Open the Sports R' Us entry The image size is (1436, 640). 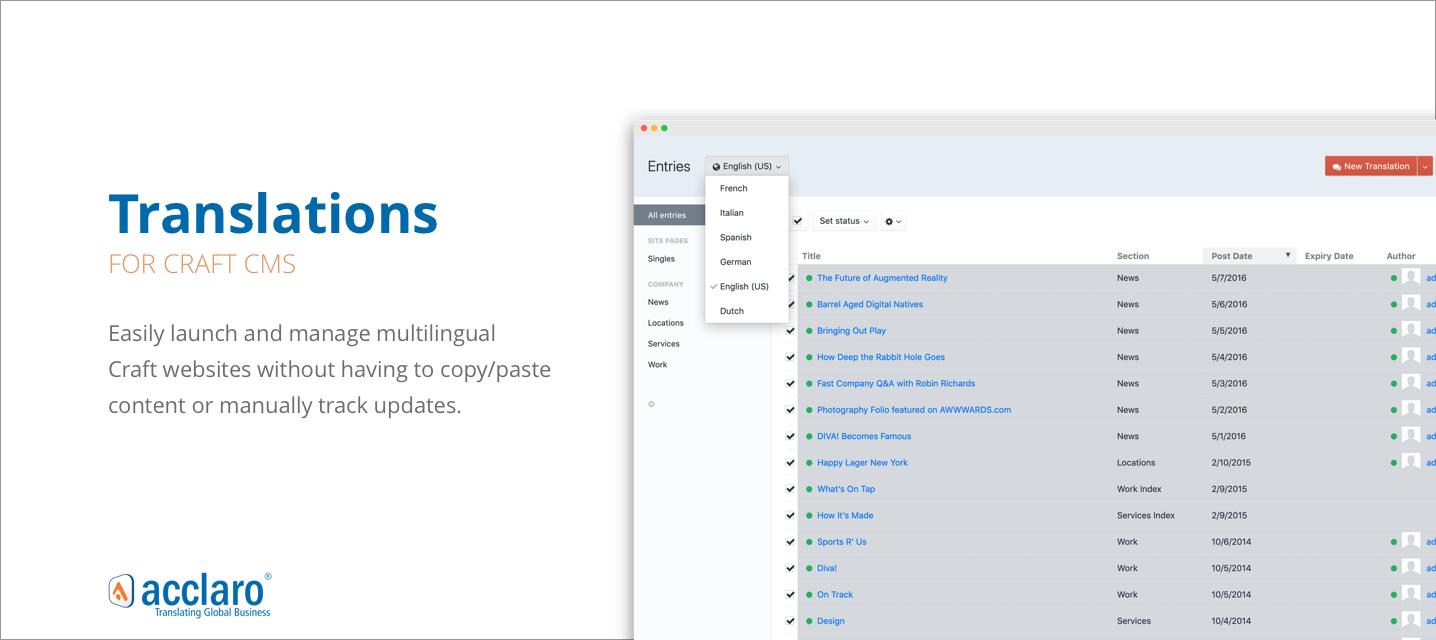(842, 542)
